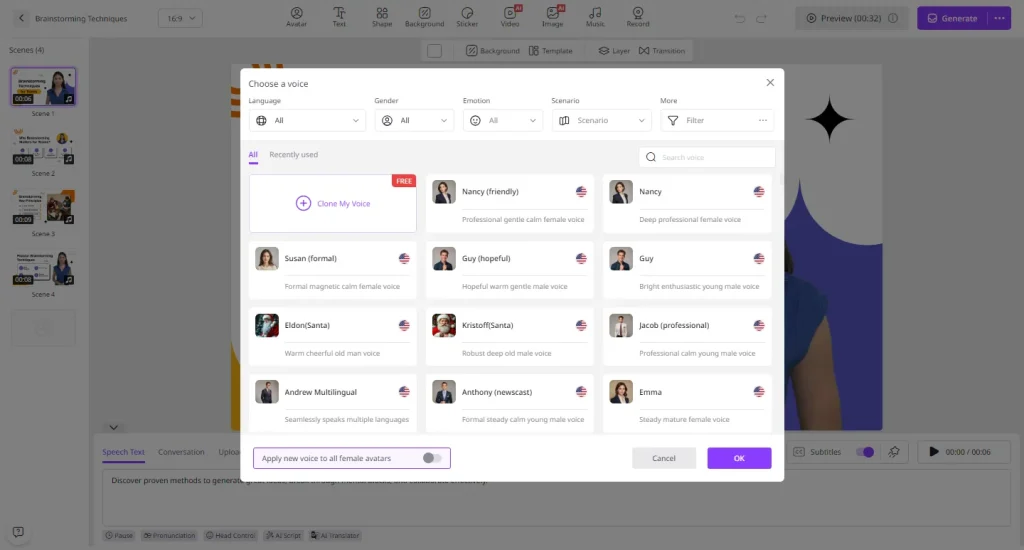1024x550 pixels.
Task: Open Generate more options ellipsis
Action: [x=999, y=18]
